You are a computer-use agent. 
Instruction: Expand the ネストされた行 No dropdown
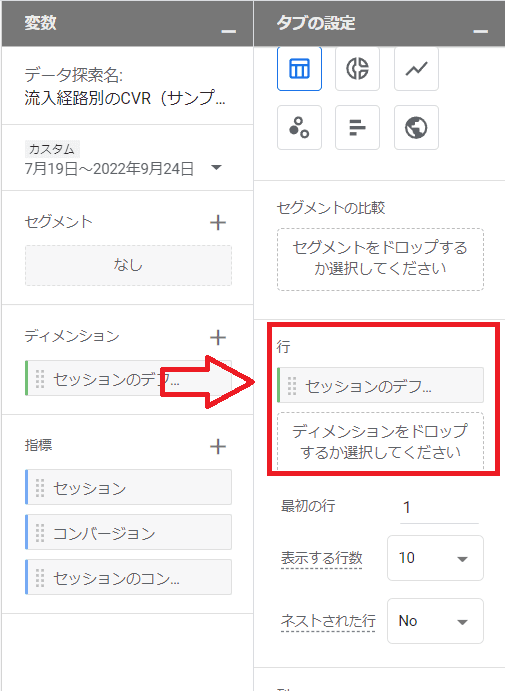435,621
